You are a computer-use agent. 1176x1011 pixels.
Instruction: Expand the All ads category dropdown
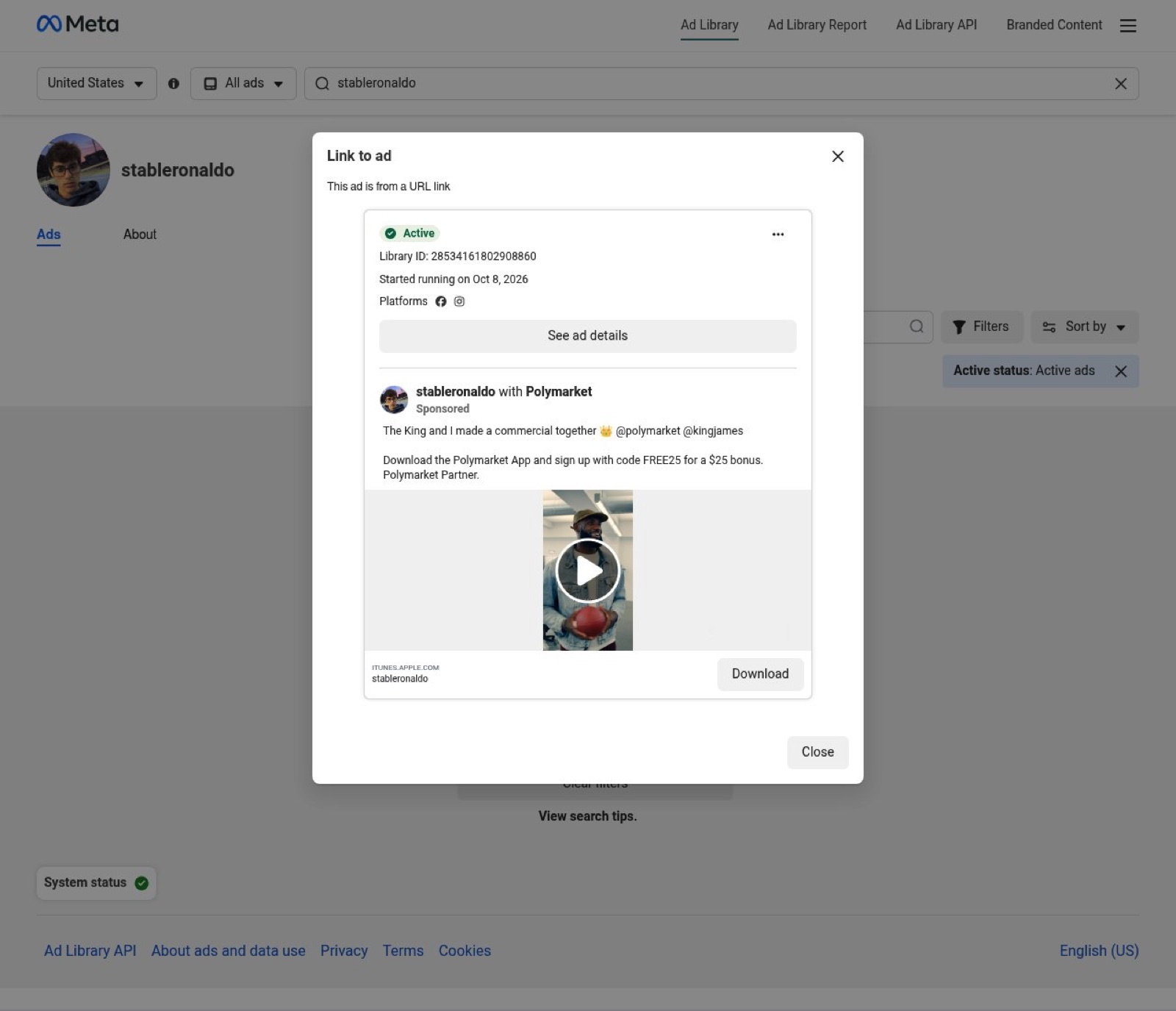(243, 84)
